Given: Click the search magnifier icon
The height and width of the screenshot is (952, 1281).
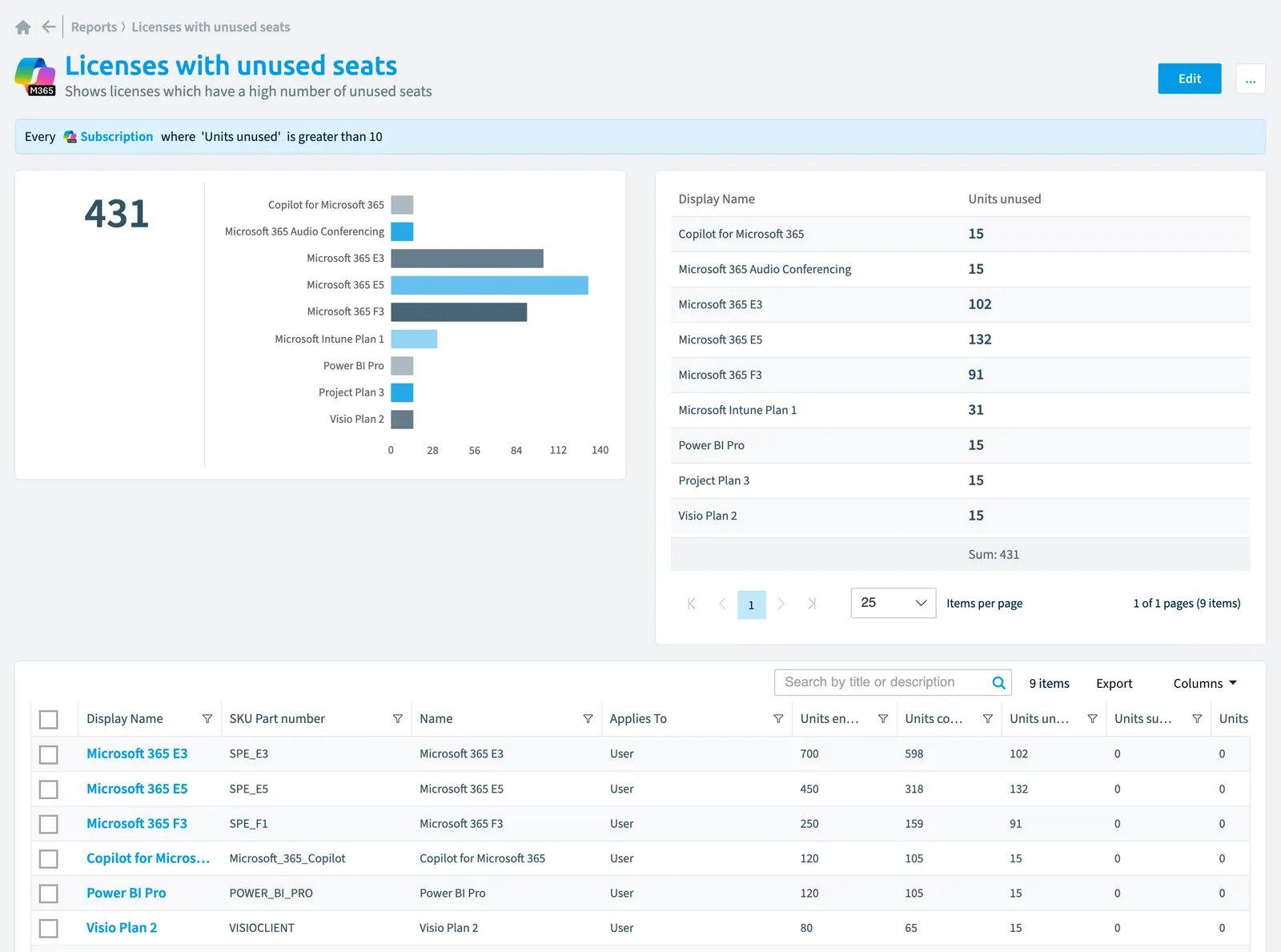Looking at the screenshot, I should pyautogui.click(x=998, y=683).
